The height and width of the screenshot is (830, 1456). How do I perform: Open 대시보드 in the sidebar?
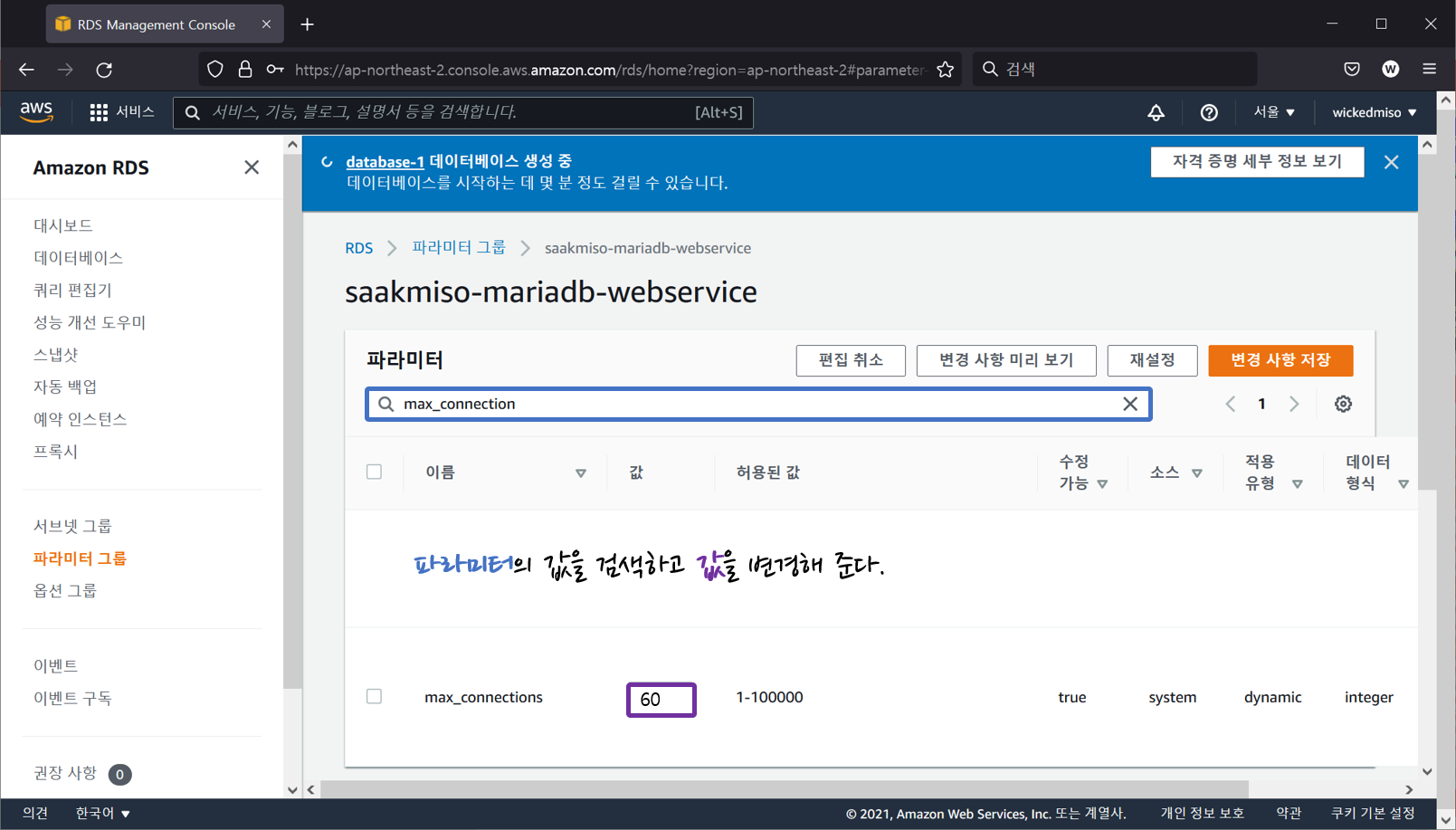click(63, 225)
